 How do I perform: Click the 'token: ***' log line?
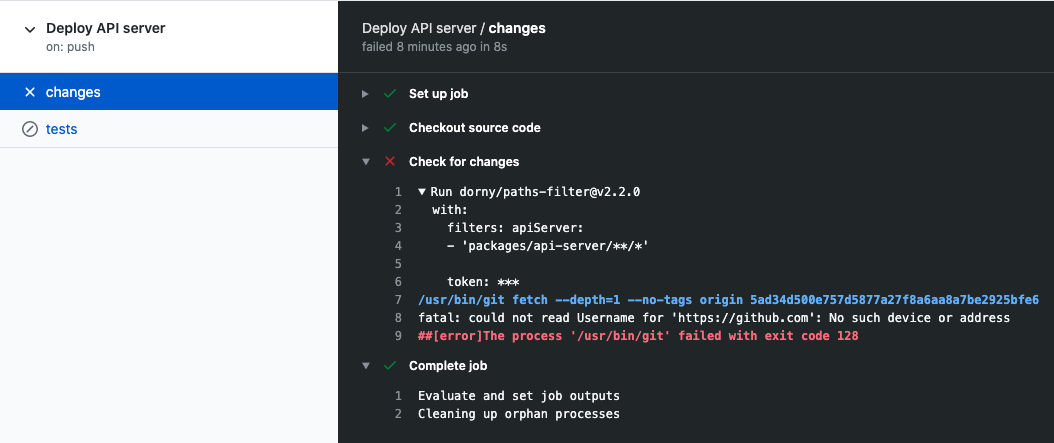(x=483, y=282)
